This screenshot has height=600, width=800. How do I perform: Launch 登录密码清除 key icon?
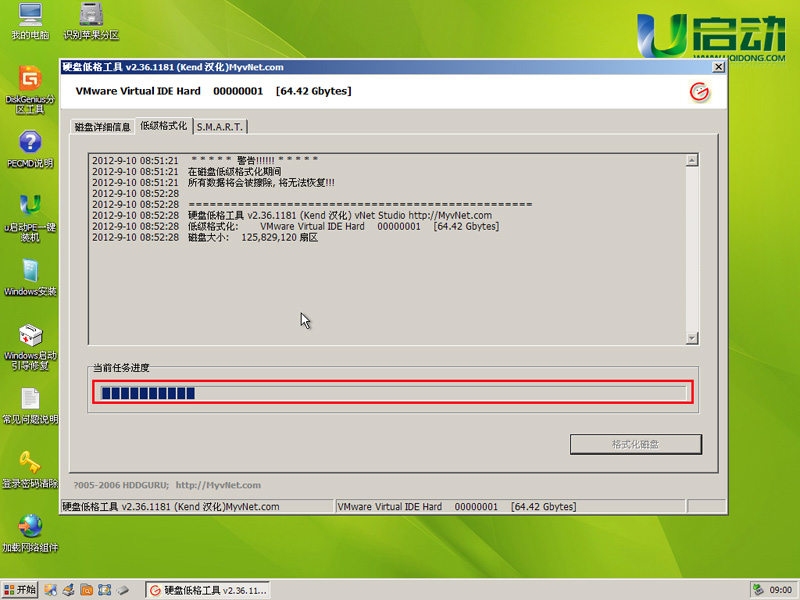click(x=30, y=470)
